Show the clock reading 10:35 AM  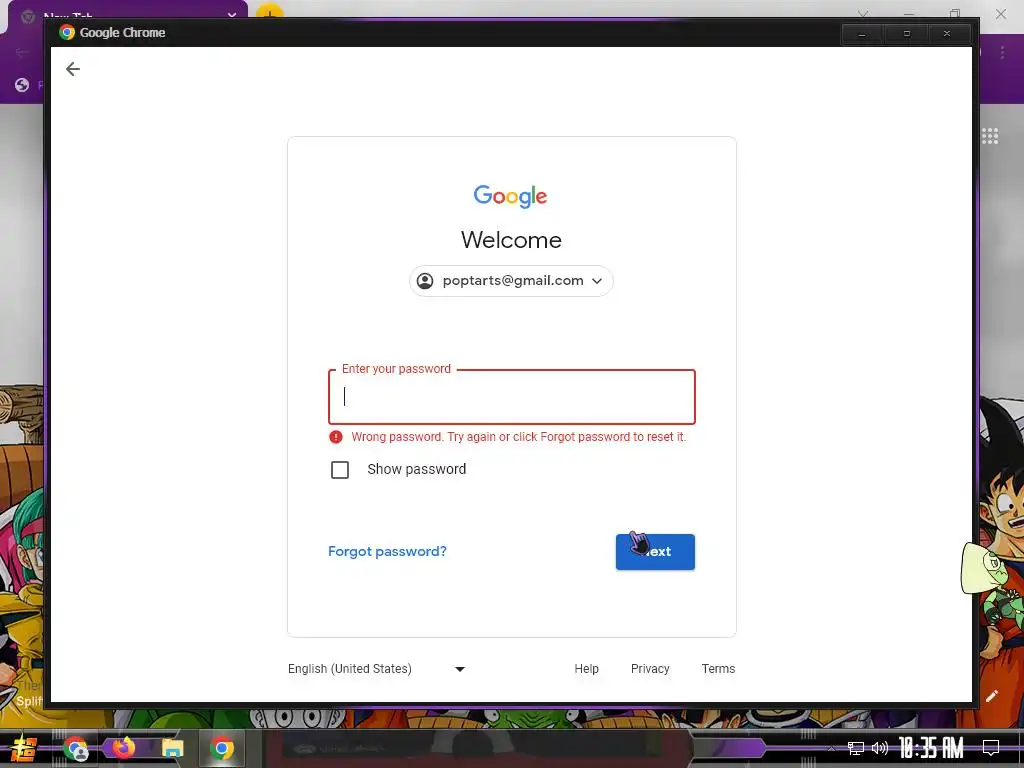tap(931, 748)
